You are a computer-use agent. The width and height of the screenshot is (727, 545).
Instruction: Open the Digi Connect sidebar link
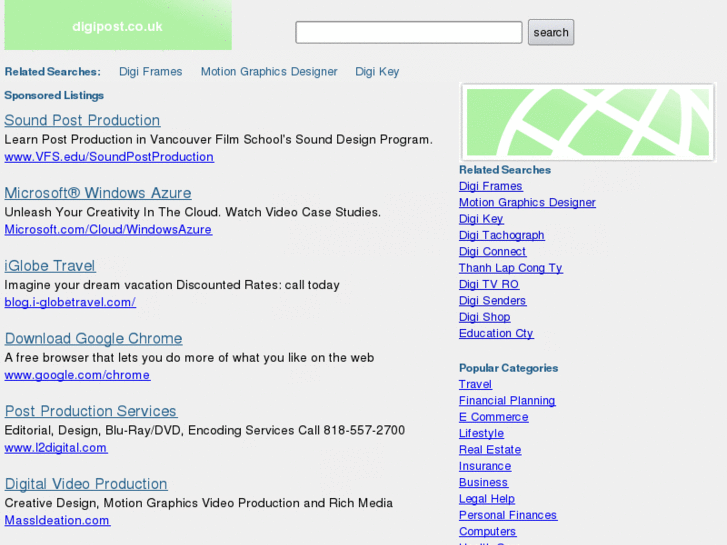coord(492,251)
